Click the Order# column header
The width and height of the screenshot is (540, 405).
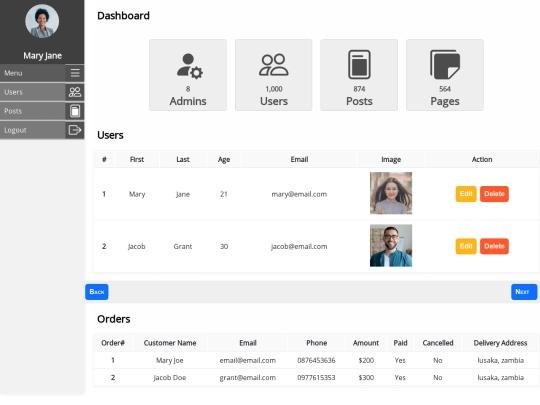pyautogui.click(x=113, y=343)
